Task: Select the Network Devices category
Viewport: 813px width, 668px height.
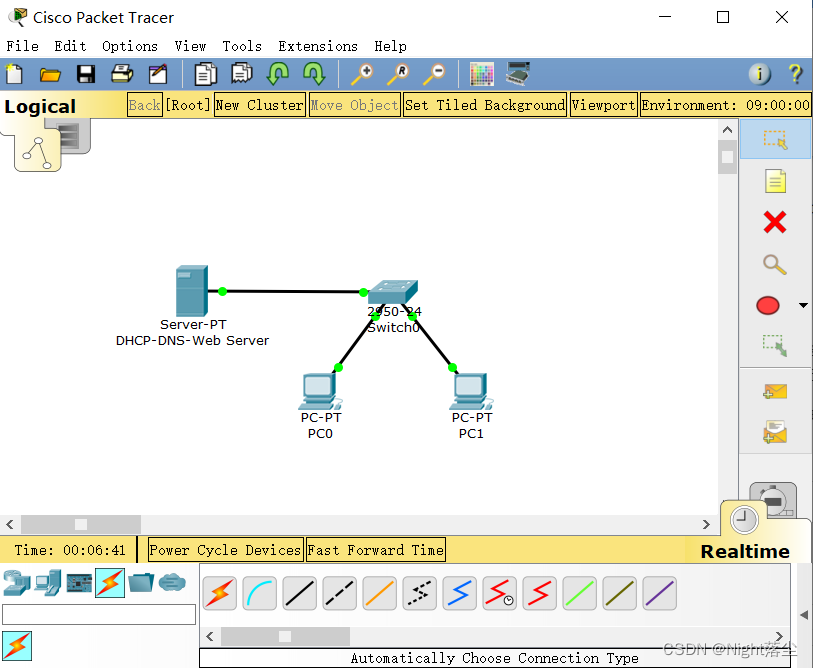Action: [x=17, y=583]
